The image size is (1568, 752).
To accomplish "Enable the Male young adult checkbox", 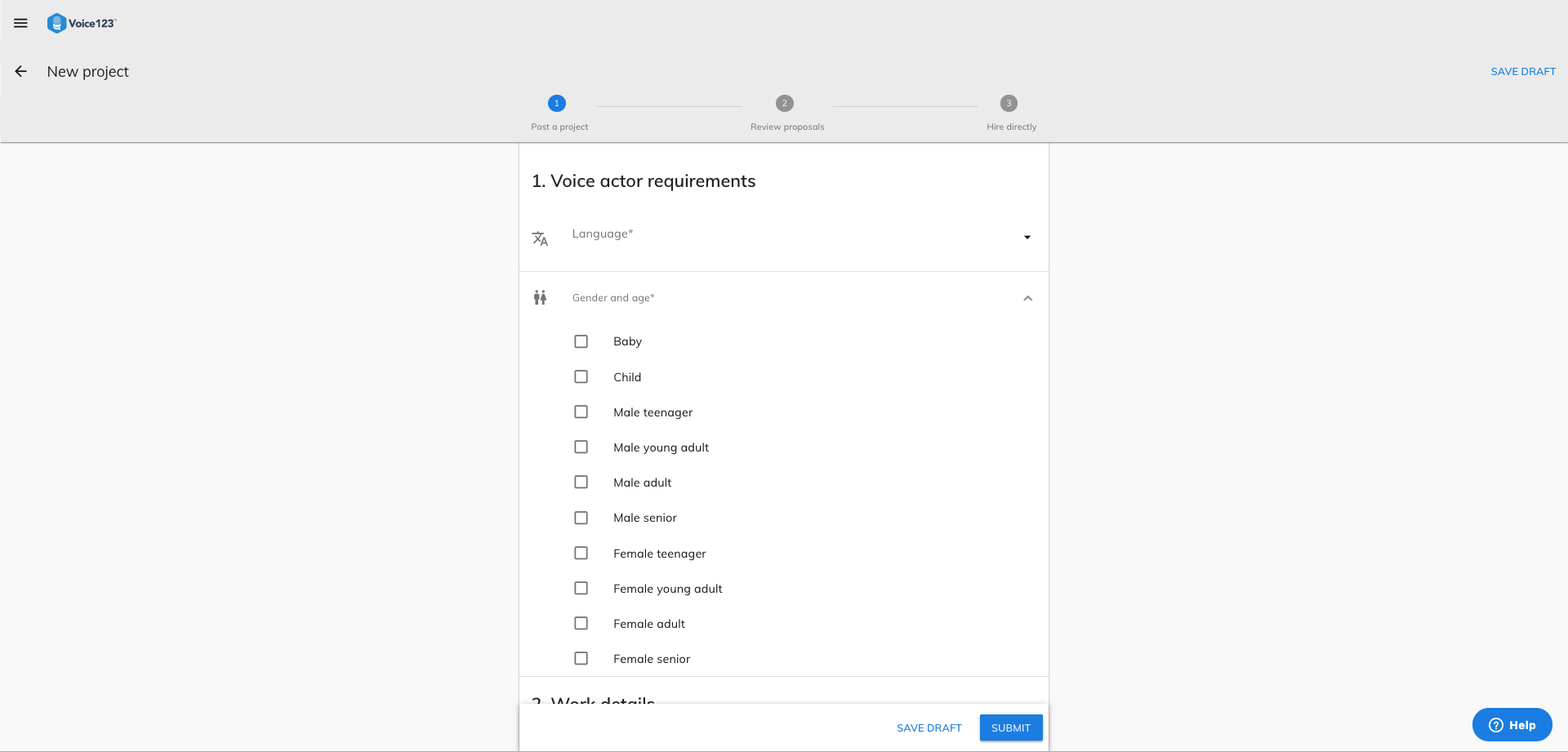I will click(581, 447).
